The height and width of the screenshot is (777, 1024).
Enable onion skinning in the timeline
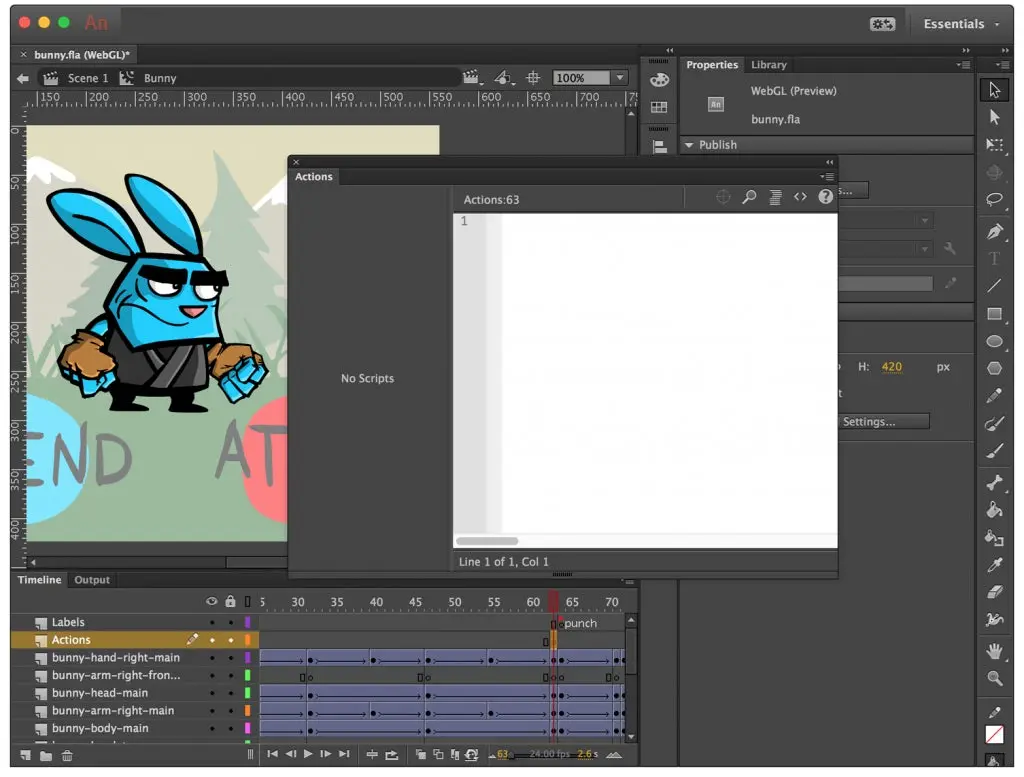[x=421, y=756]
